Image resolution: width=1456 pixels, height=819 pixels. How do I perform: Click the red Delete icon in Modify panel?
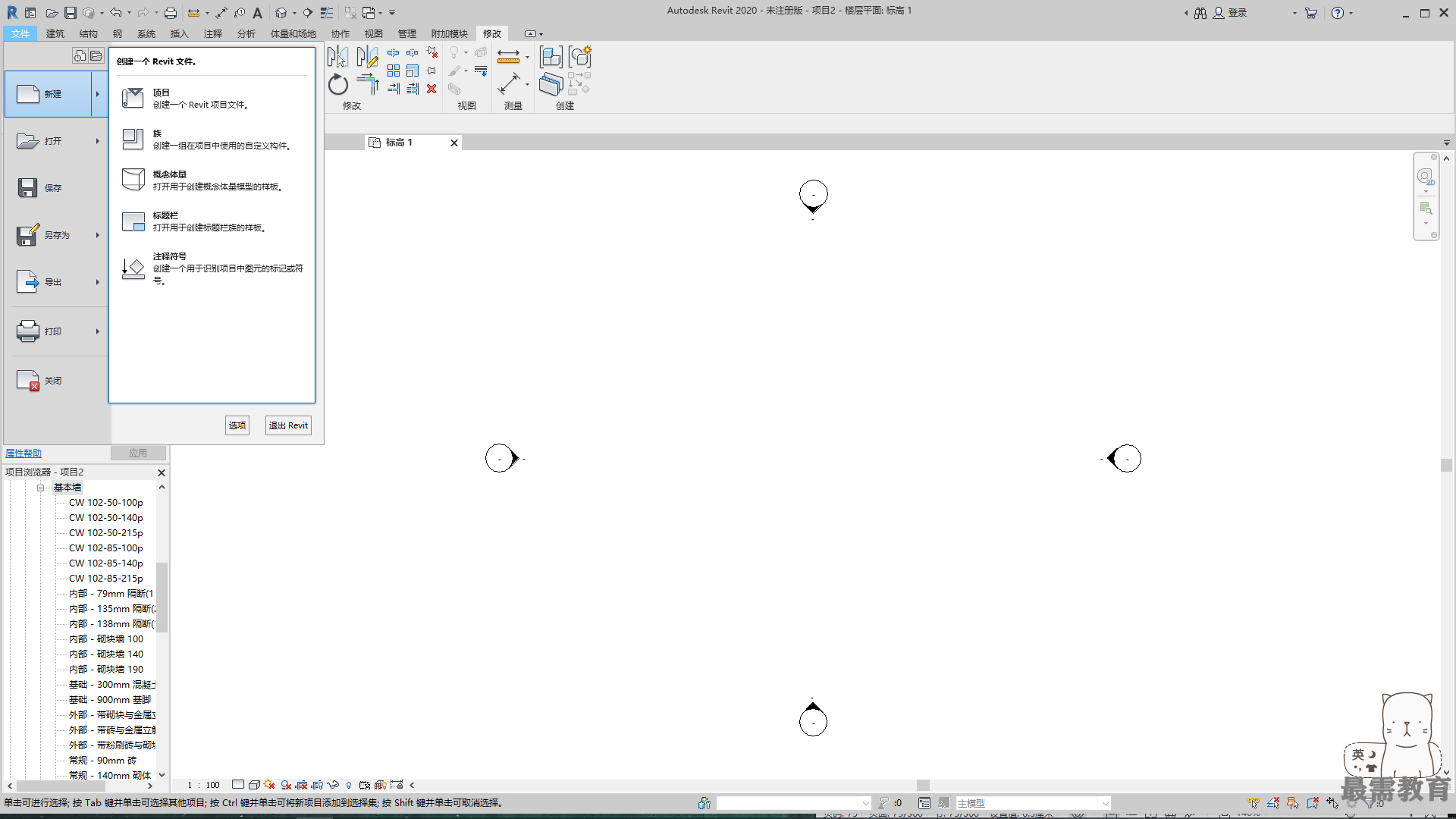[431, 89]
